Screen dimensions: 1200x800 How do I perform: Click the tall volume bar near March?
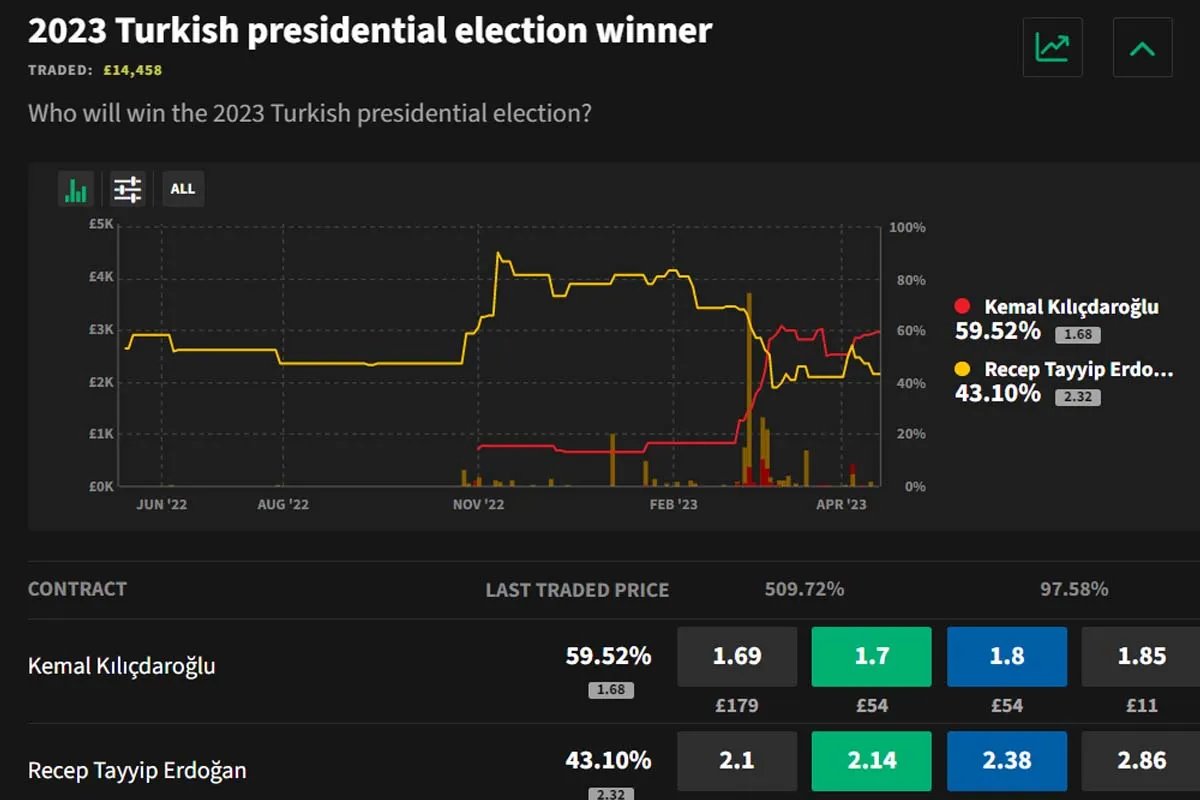coord(748,390)
